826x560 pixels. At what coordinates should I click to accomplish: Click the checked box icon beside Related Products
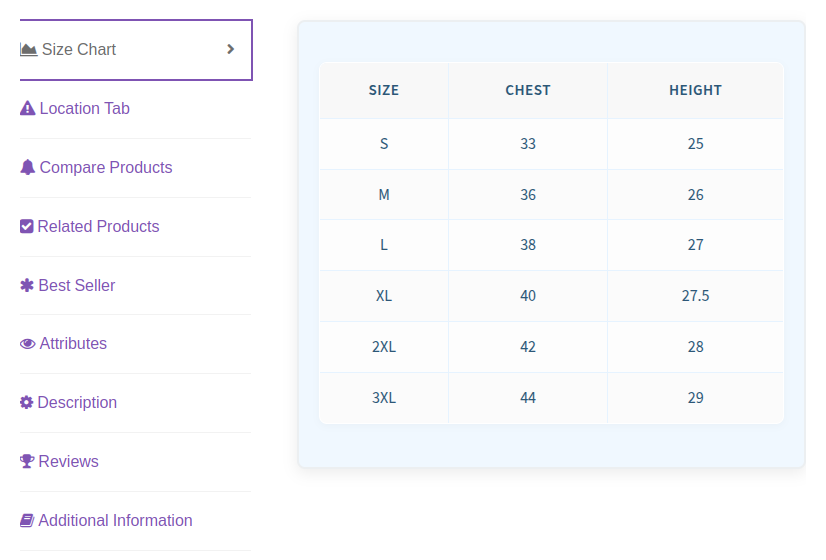click(27, 226)
